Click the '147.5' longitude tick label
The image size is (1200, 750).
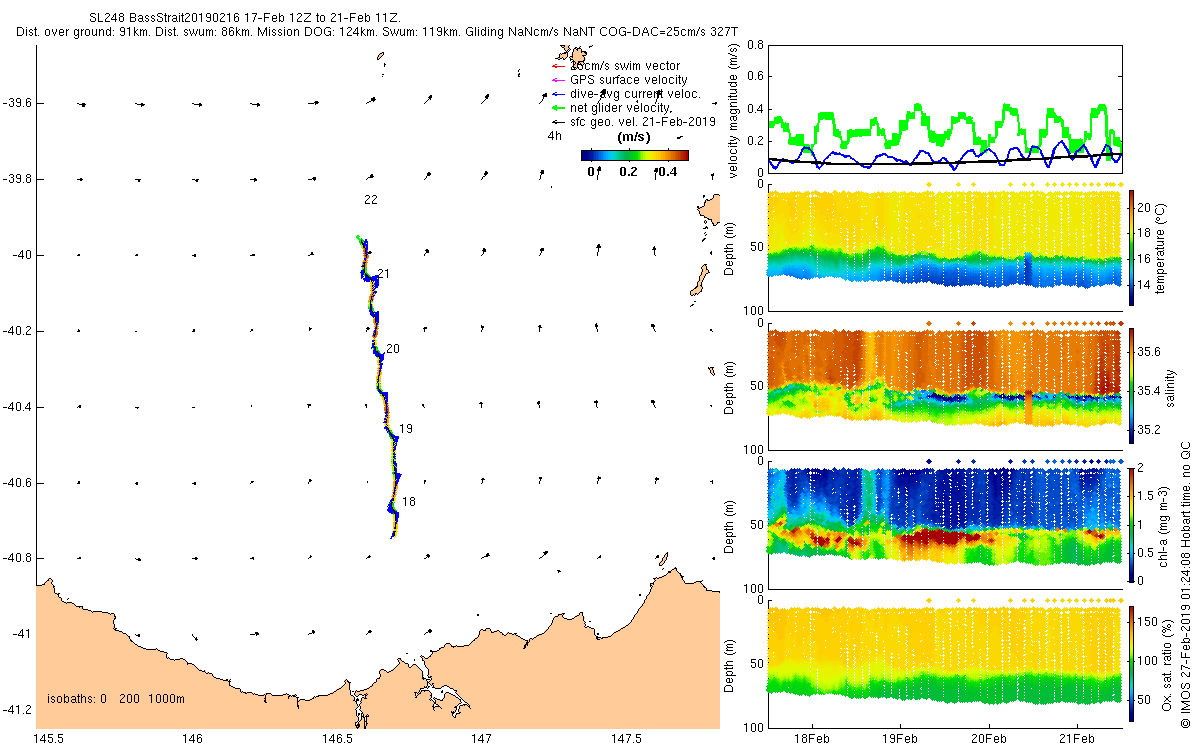pos(627,738)
